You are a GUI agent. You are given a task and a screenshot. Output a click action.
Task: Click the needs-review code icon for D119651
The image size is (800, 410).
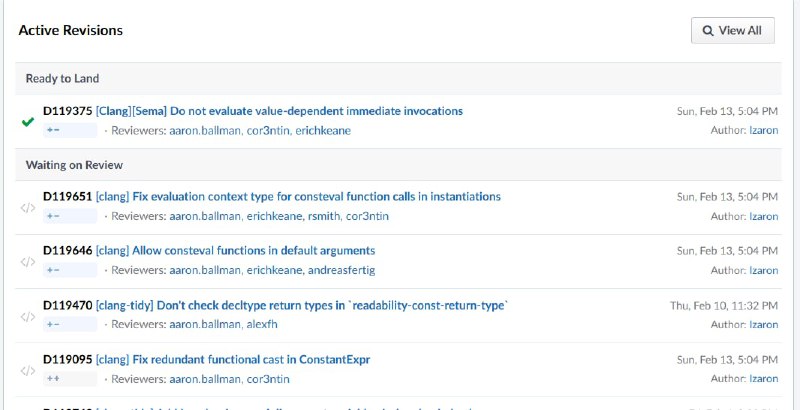click(x=28, y=208)
